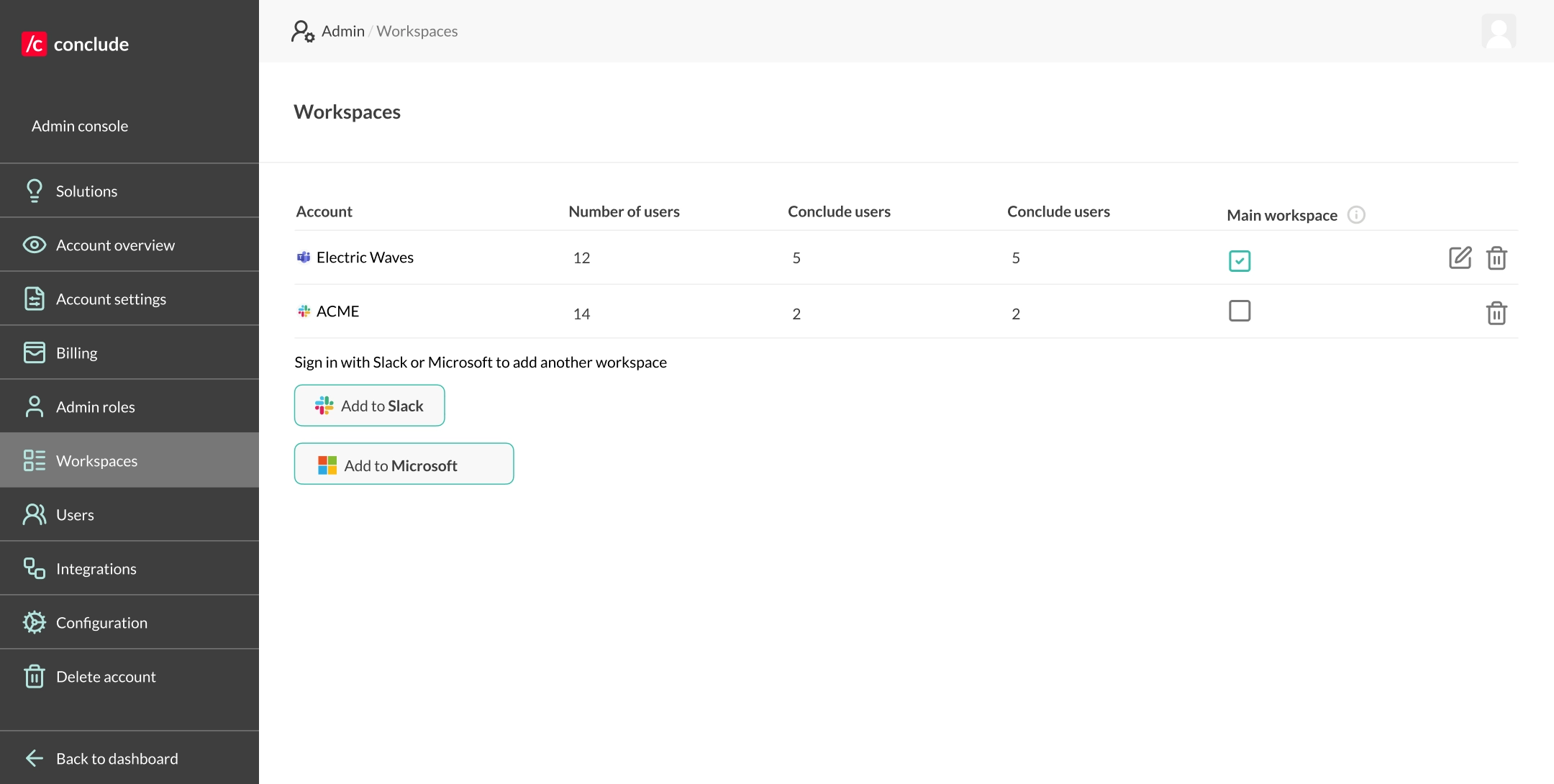Screen dimensions: 1554x784
Task: Click the Add to Microsoft button
Action: [403, 464]
